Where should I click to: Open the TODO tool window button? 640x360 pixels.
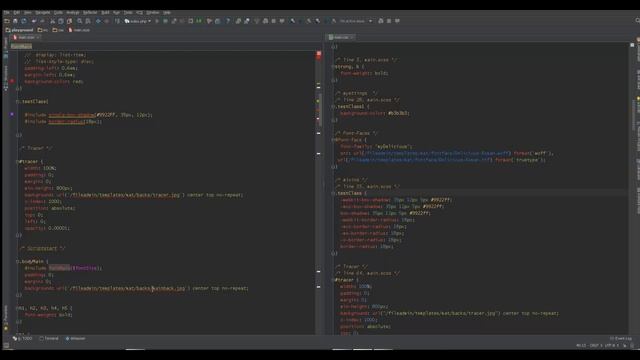(x=22, y=338)
